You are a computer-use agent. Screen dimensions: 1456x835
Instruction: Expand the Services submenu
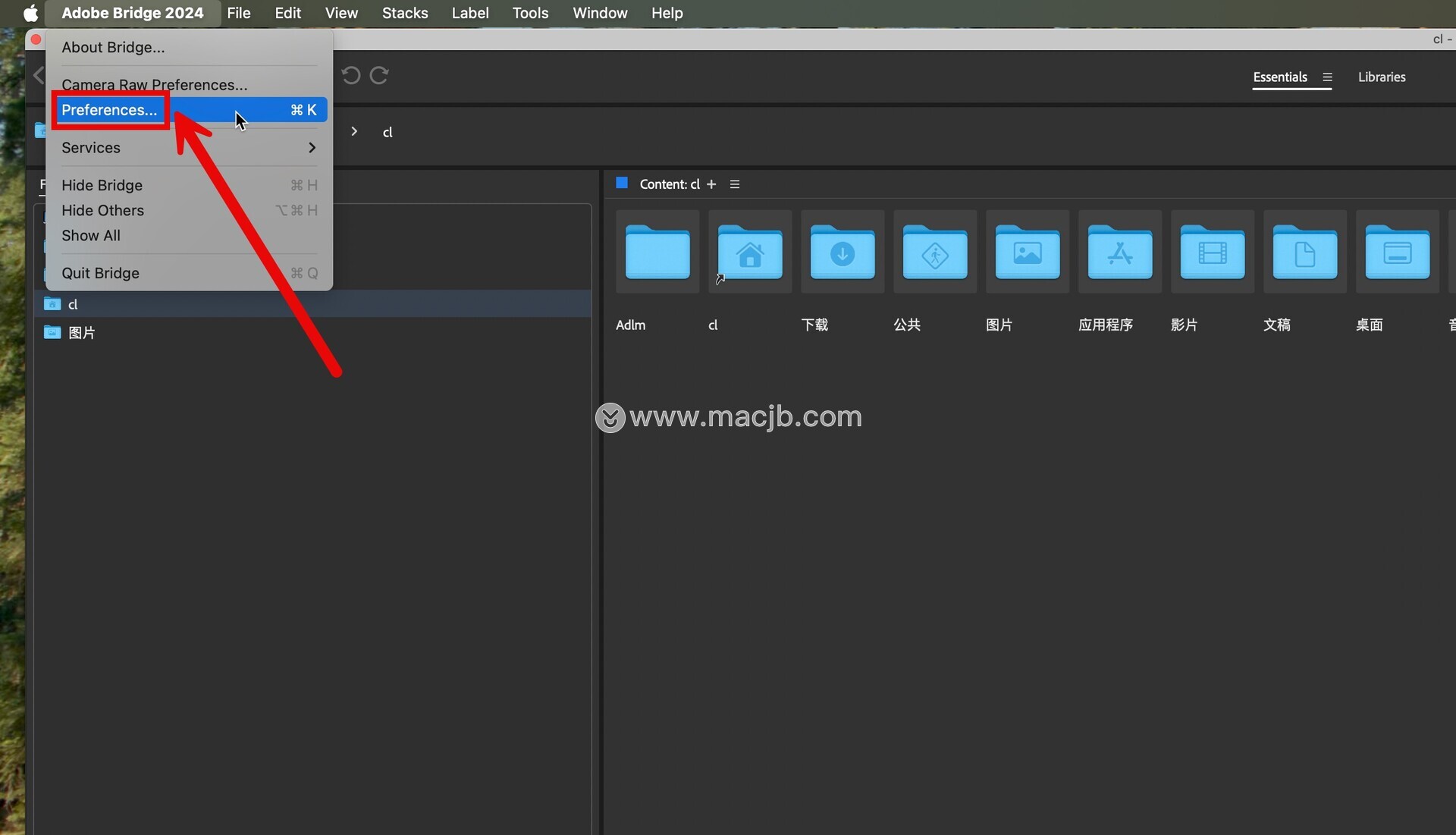coord(189,147)
